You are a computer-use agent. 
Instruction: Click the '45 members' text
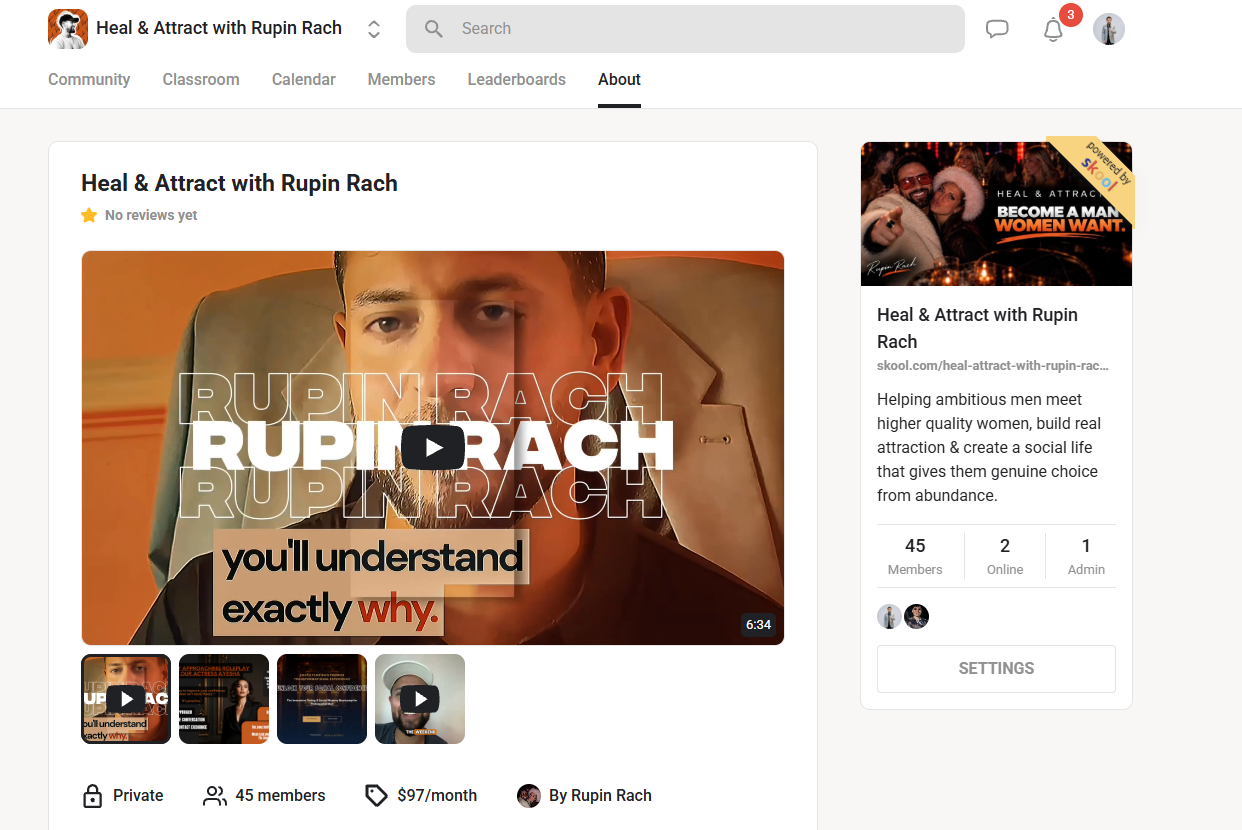coord(280,796)
